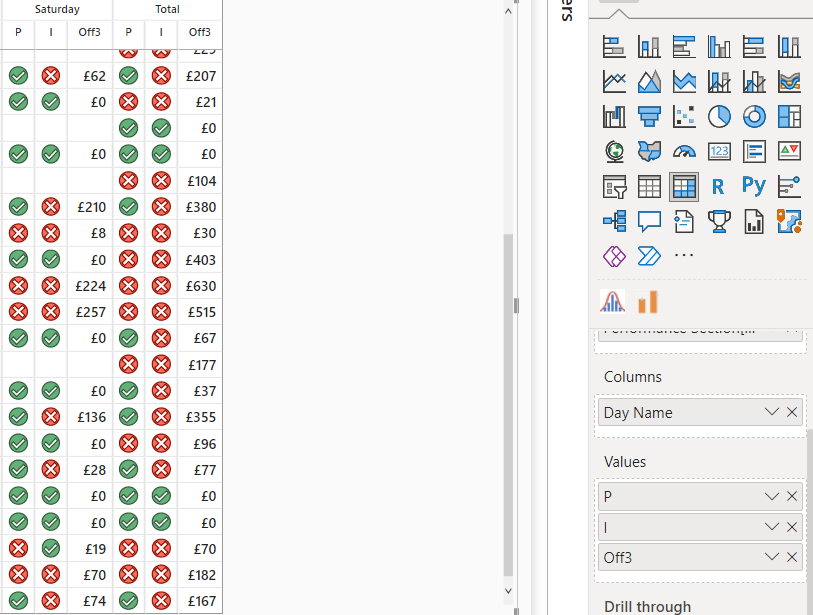Click the matrix scrollbar up arrow
The image size is (813, 615).
pyautogui.click(x=508, y=11)
